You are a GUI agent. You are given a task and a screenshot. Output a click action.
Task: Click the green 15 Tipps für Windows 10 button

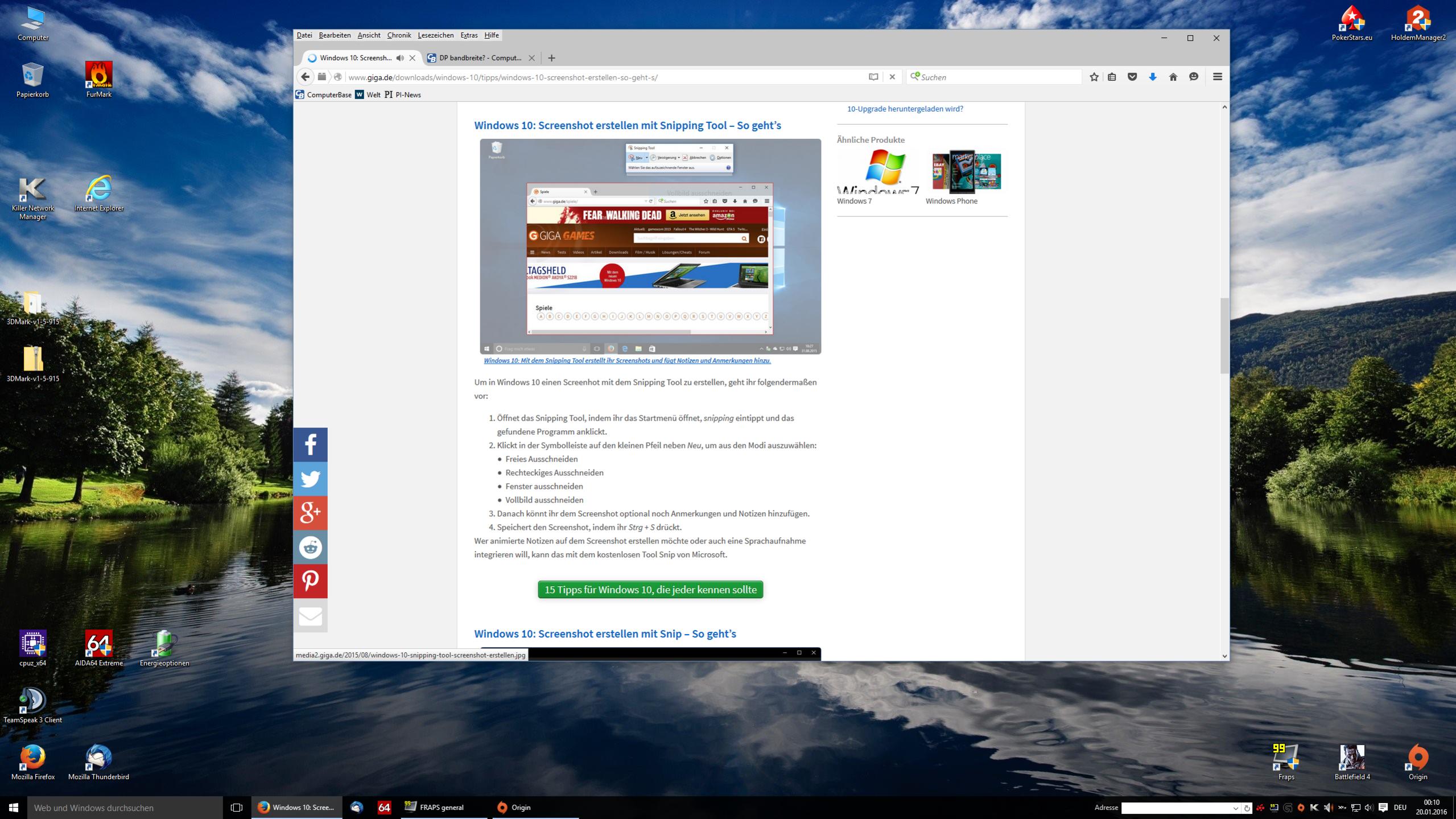tap(650, 590)
